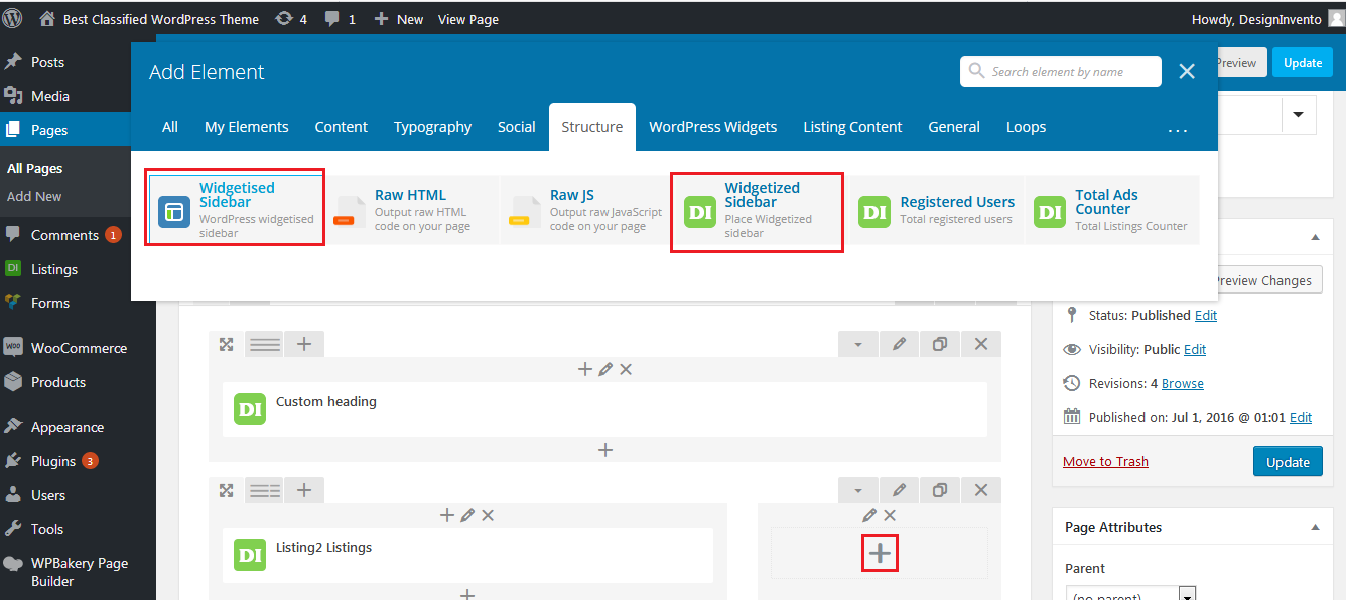Viewport: 1346px width, 600px height.
Task: Add Registered Users element
Action: [938, 210]
